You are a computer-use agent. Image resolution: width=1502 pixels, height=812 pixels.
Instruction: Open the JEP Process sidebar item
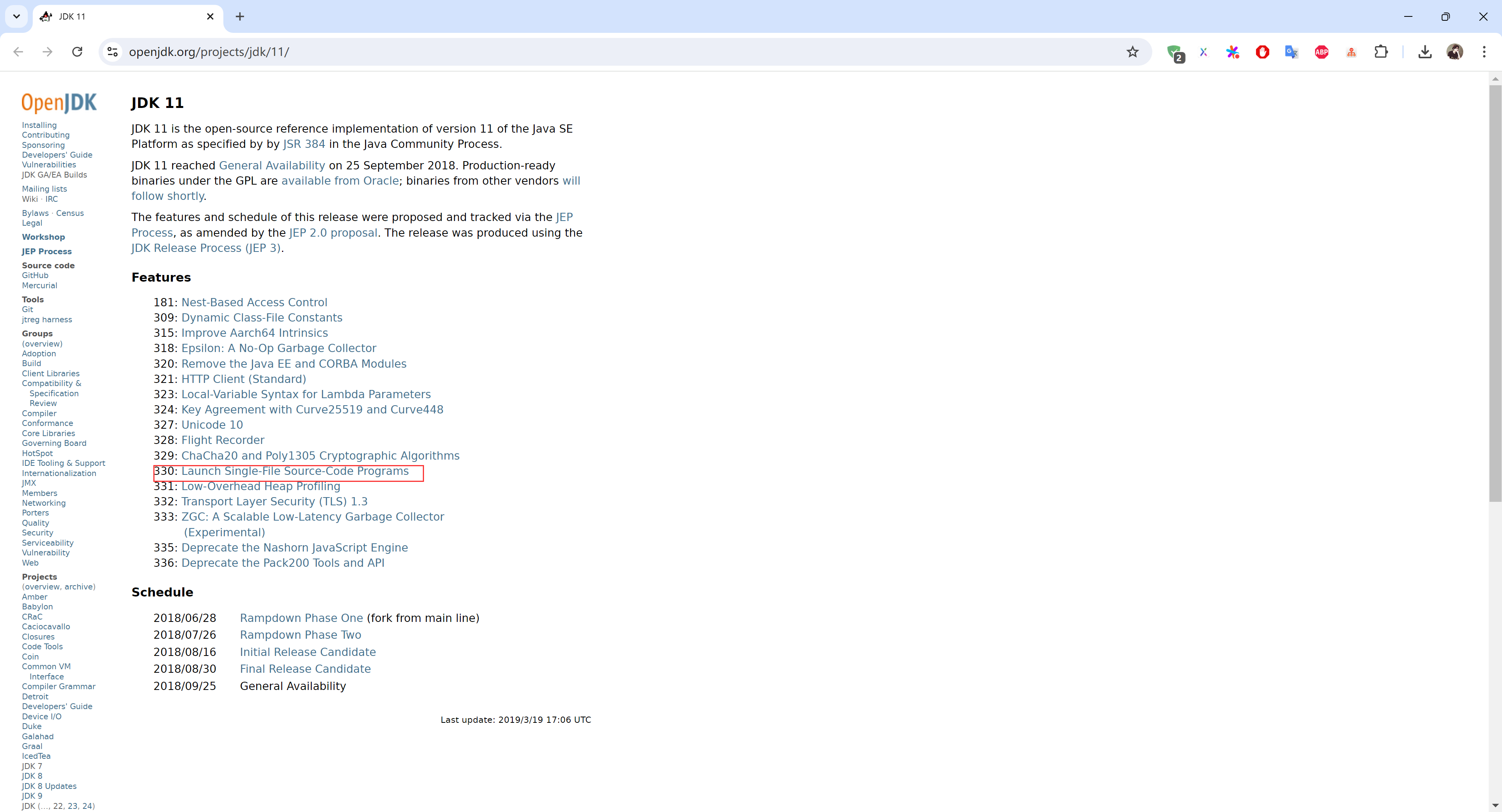coord(47,251)
